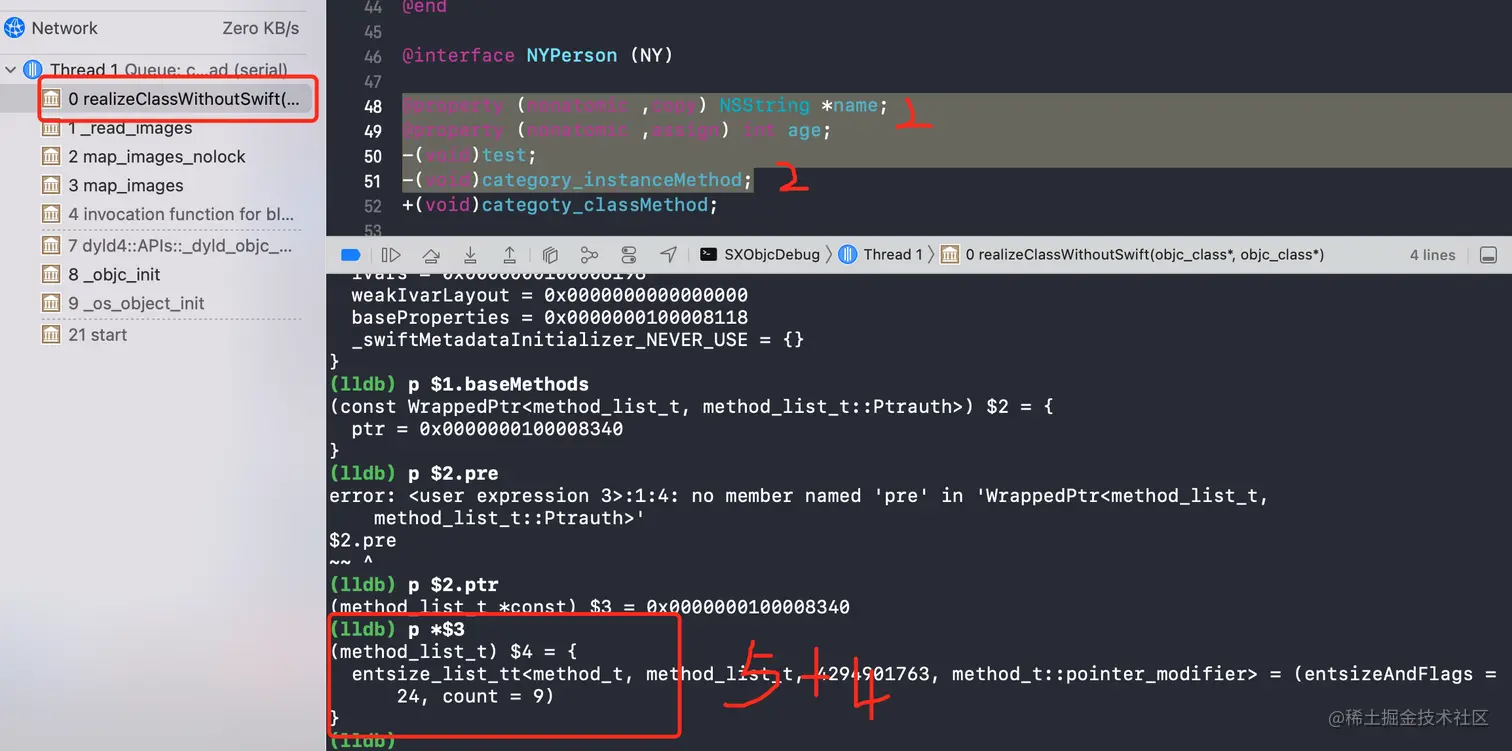Click the Zero KB/s network value
1512x751 pixels.
261,28
